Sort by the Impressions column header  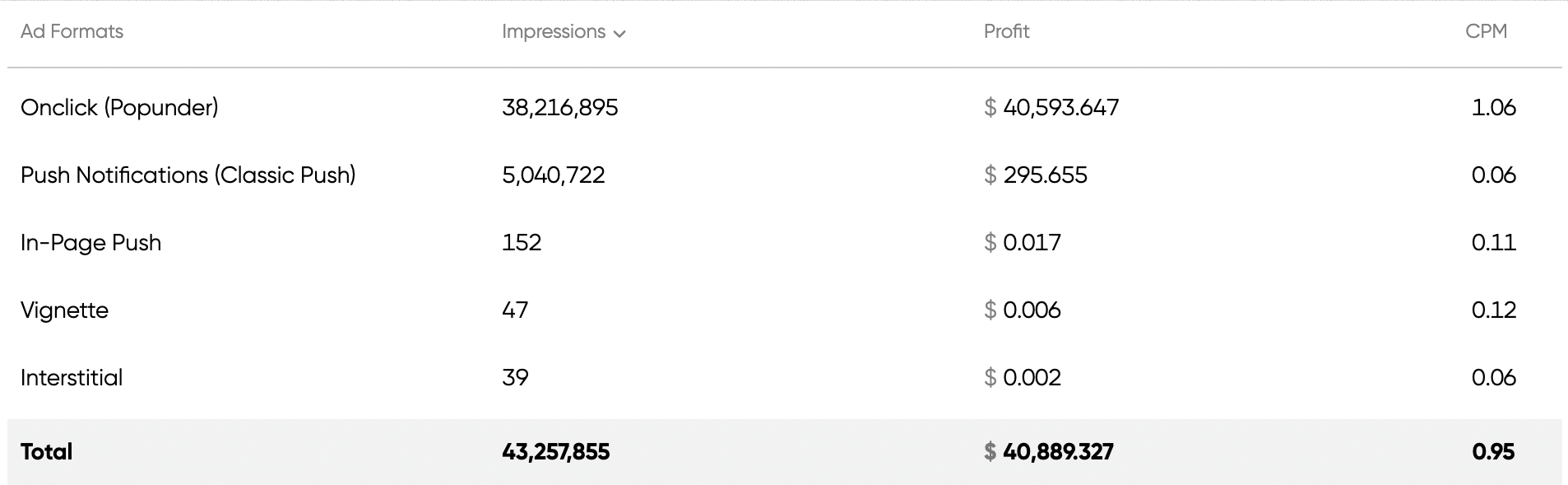click(553, 31)
